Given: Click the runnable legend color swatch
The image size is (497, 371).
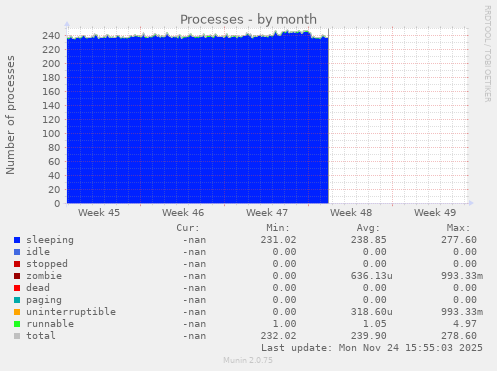Looking at the screenshot, I should 17,324.
